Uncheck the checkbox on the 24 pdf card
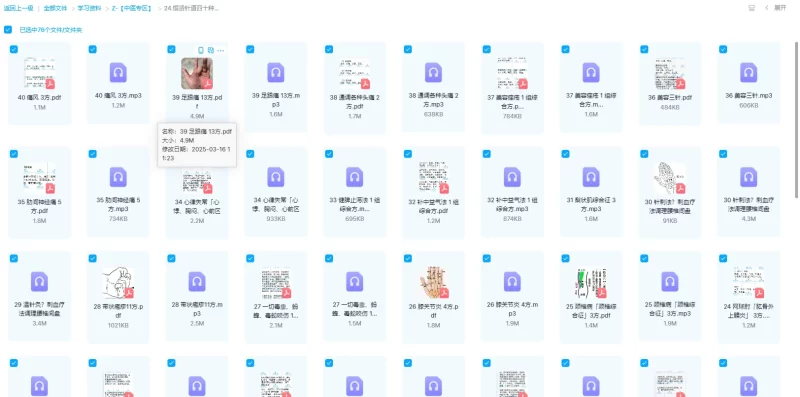Viewport: 800px width, 397px height. (x=723, y=258)
